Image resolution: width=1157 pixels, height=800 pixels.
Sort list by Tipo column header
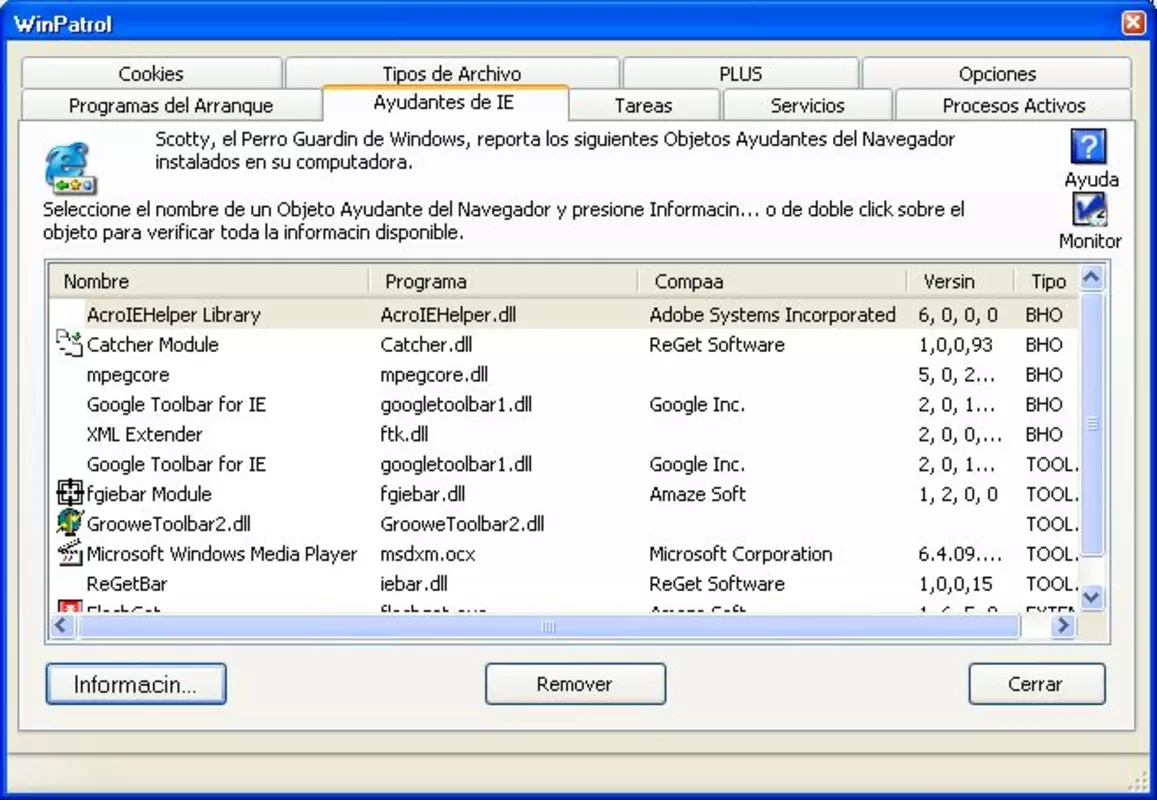tap(1047, 281)
